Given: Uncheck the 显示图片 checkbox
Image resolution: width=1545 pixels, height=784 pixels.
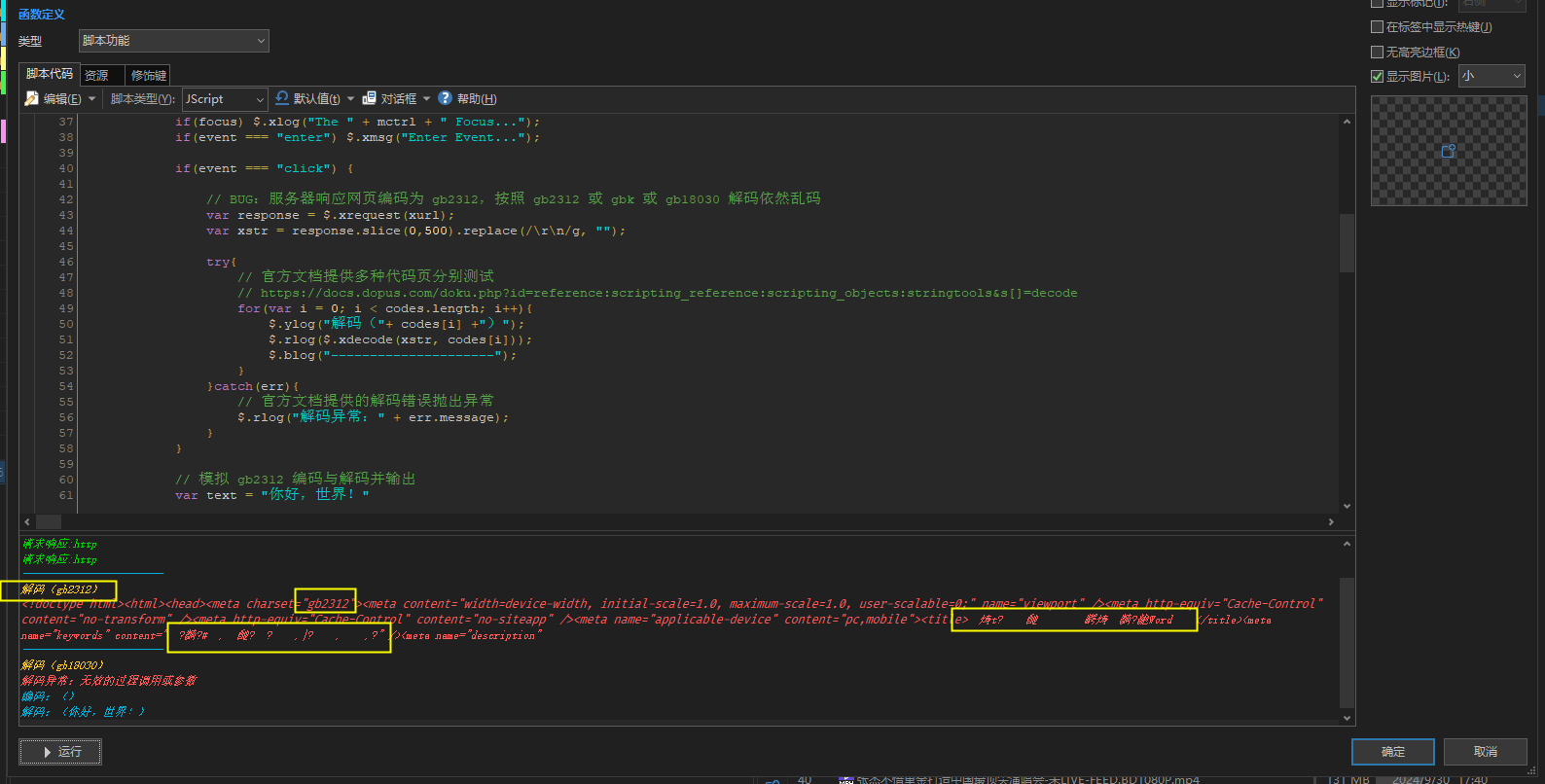Looking at the screenshot, I should coord(1377,77).
